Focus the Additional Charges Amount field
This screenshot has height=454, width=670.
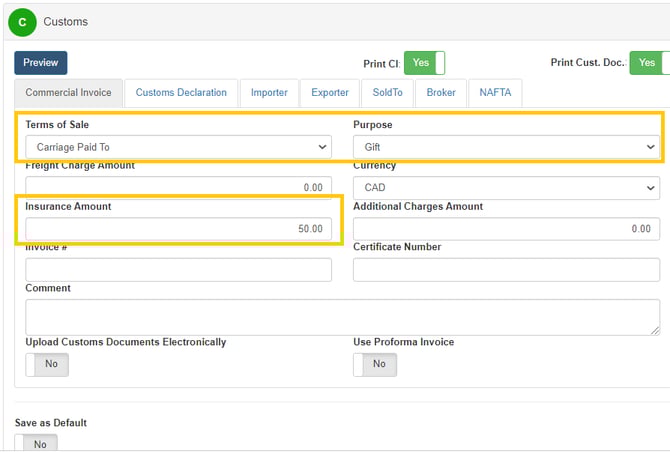click(505, 229)
